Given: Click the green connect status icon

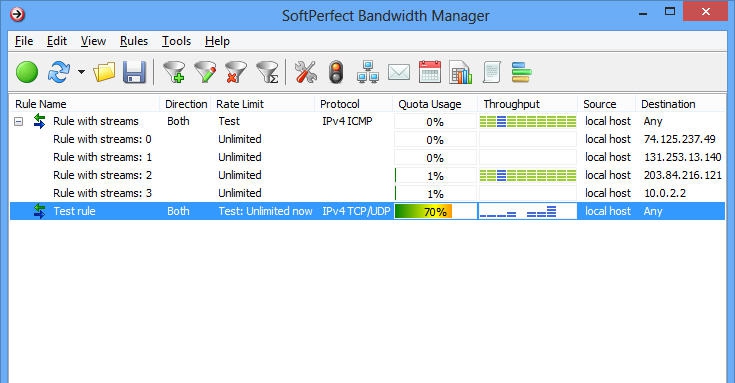Looking at the screenshot, I should (x=27, y=73).
